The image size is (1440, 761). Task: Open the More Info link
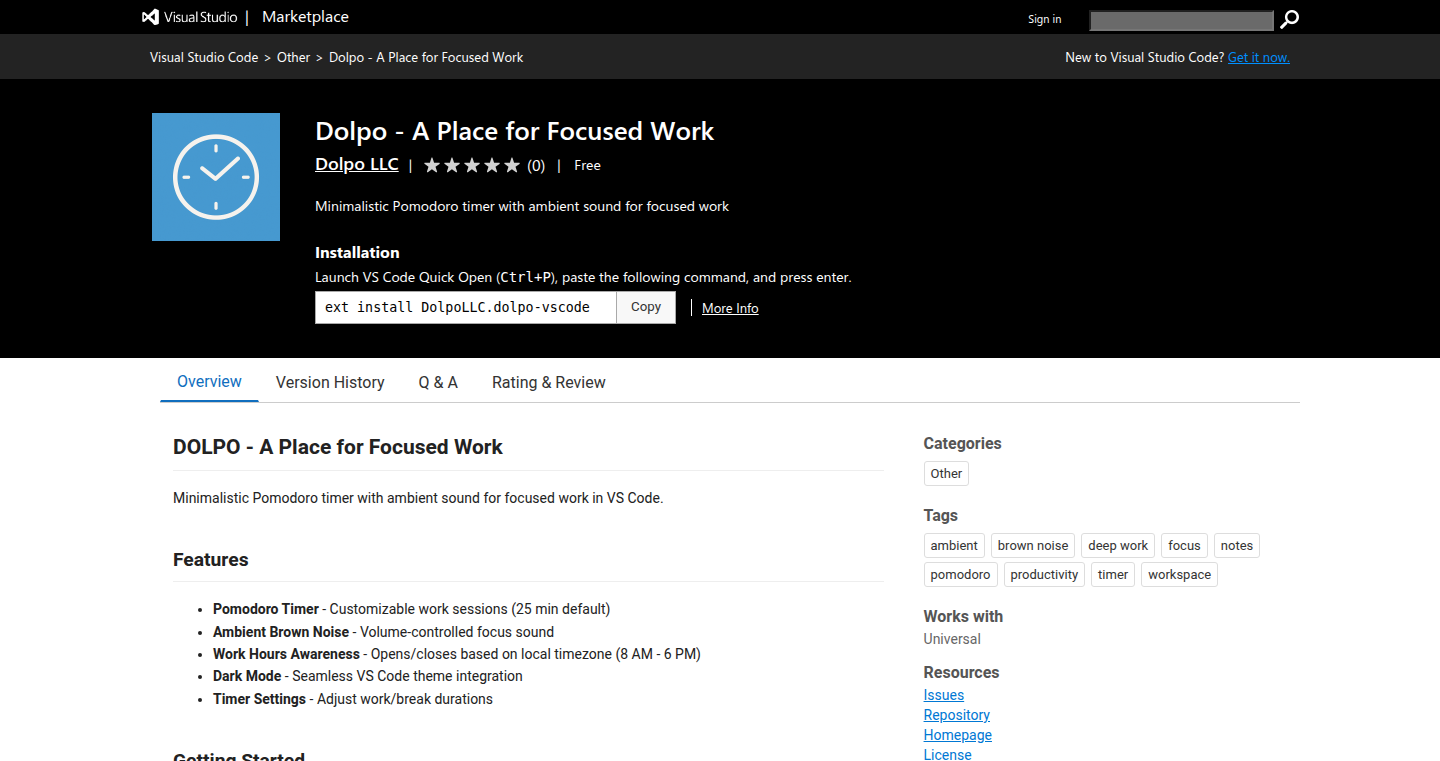click(730, 308)
